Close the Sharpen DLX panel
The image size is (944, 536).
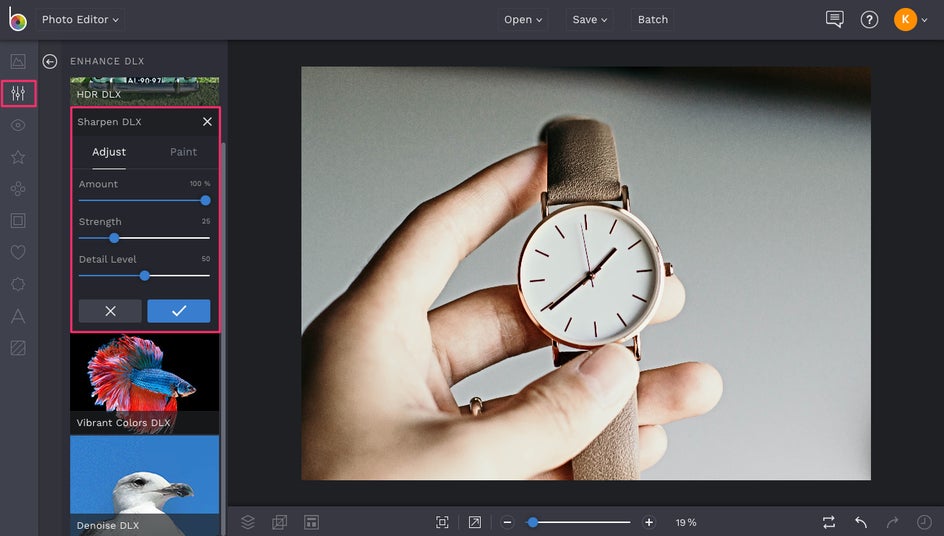[207, 122]
